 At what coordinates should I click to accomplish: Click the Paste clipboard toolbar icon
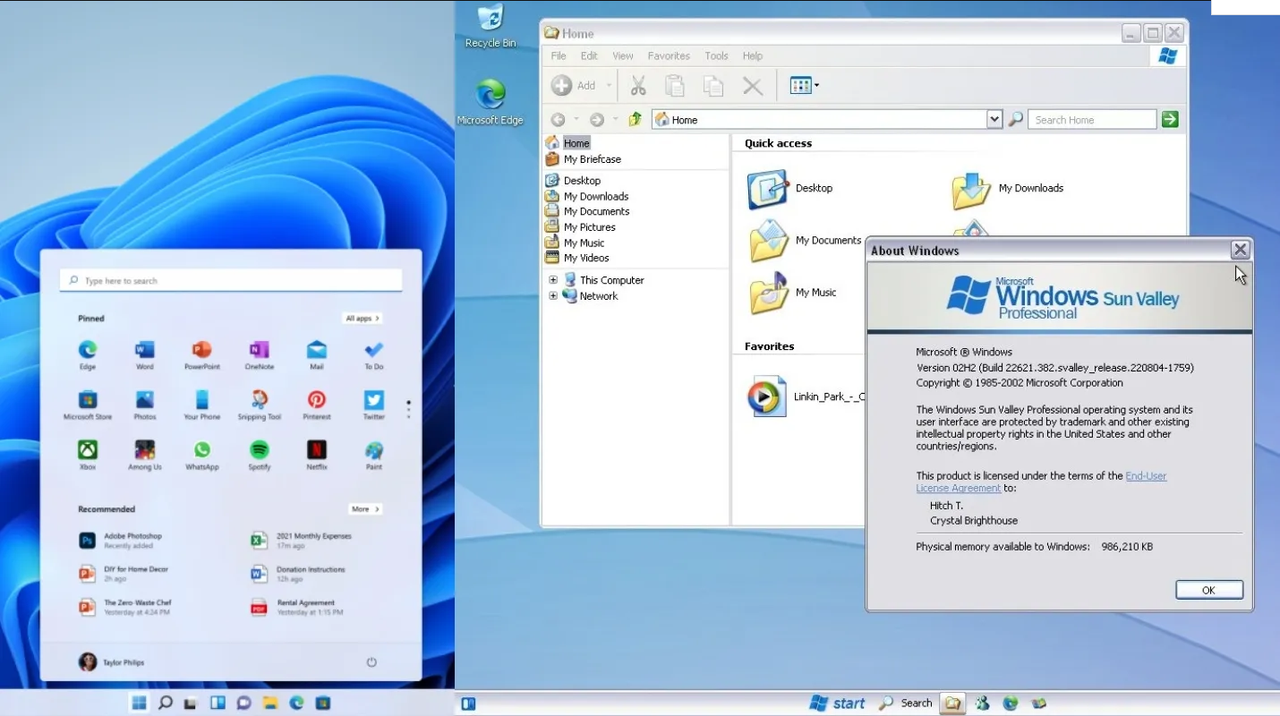tap(675, 86)
